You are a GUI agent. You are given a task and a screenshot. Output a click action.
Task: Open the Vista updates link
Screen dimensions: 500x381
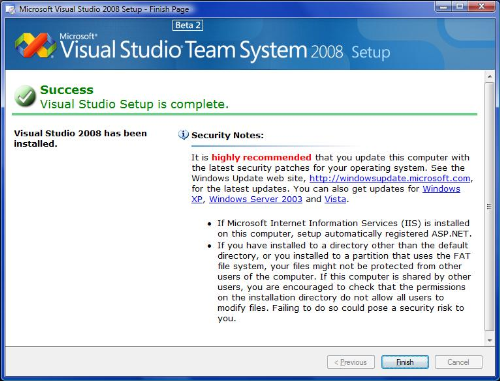[x=335, y=199]
